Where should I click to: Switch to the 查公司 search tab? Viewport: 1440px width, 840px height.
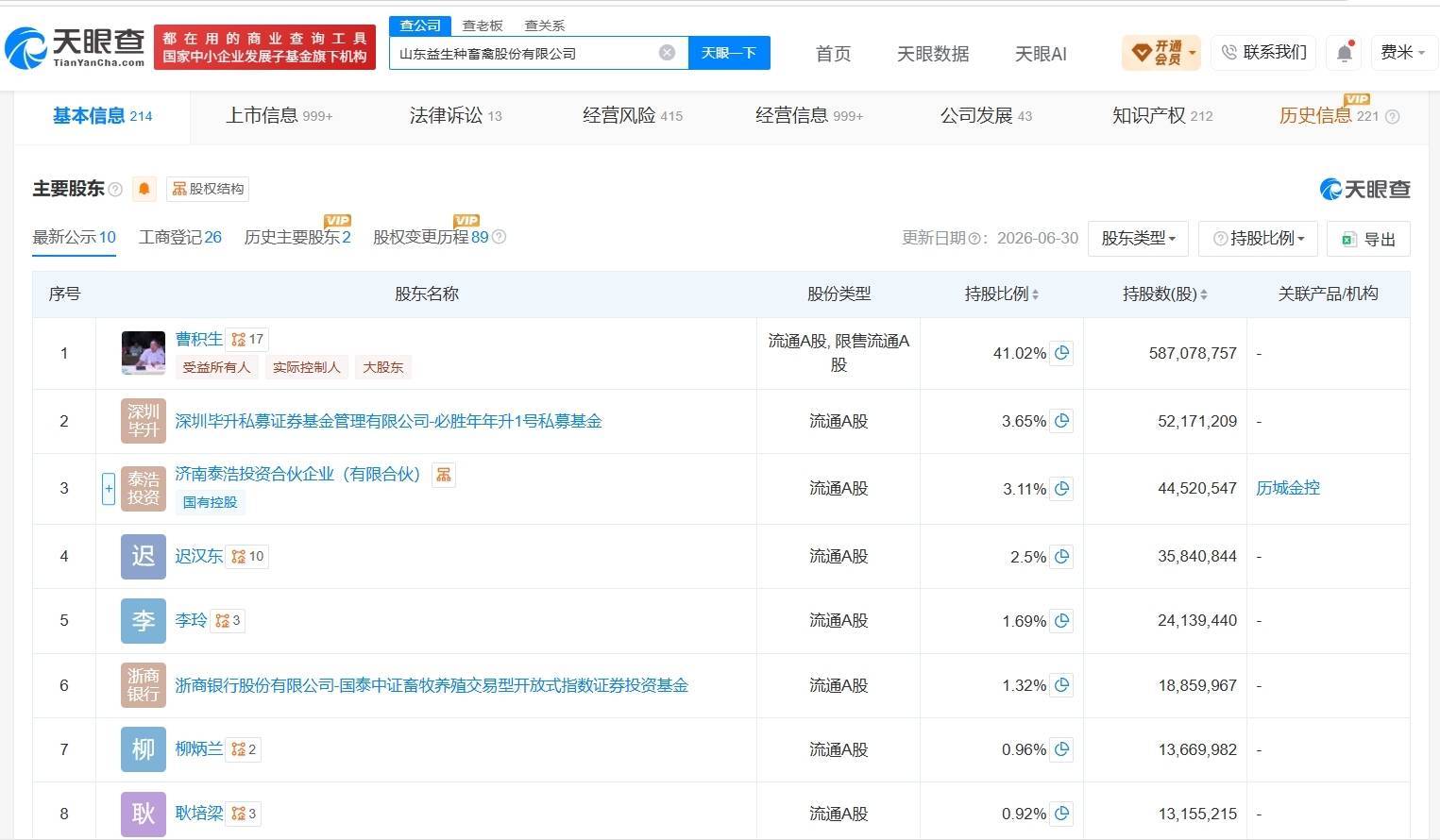pos(420,25)
